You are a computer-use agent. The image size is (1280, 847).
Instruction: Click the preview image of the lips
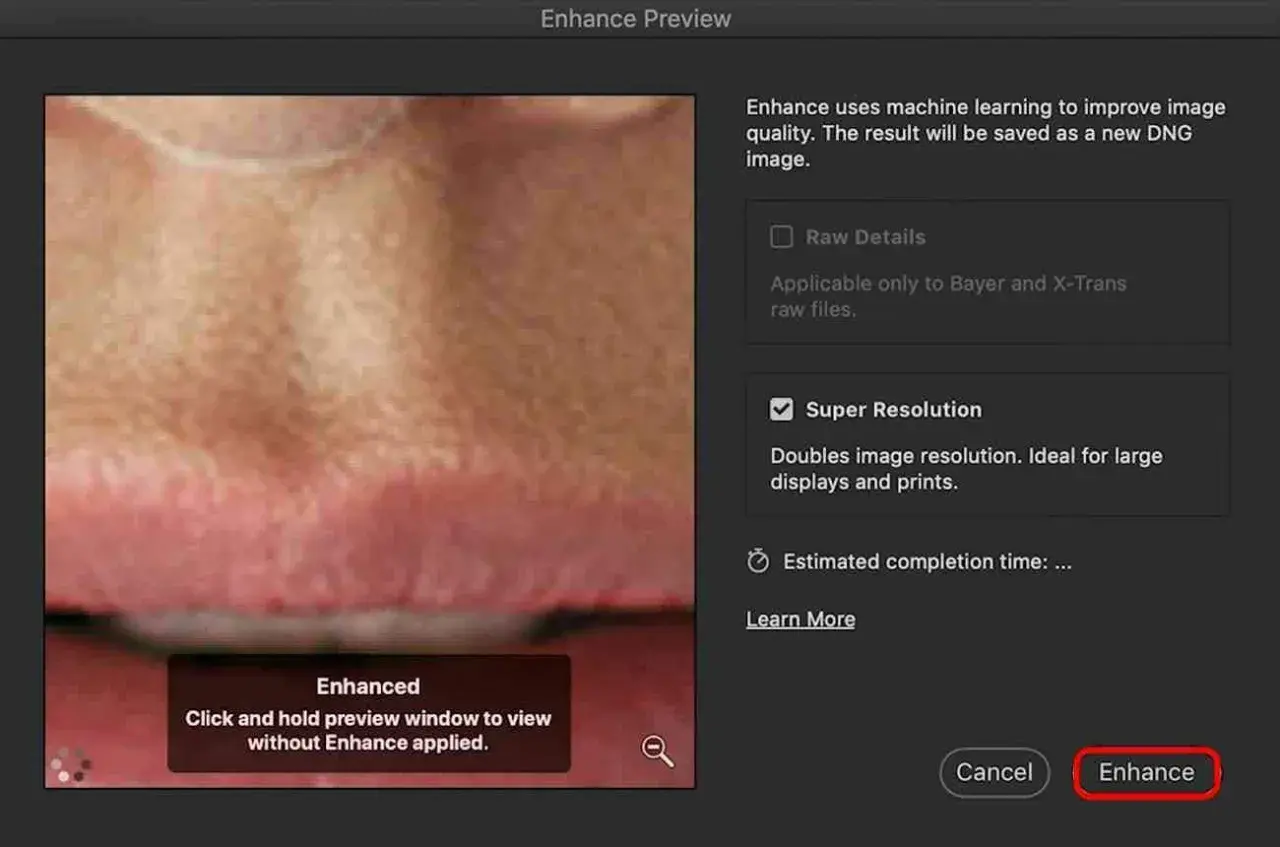click(370, 440)
